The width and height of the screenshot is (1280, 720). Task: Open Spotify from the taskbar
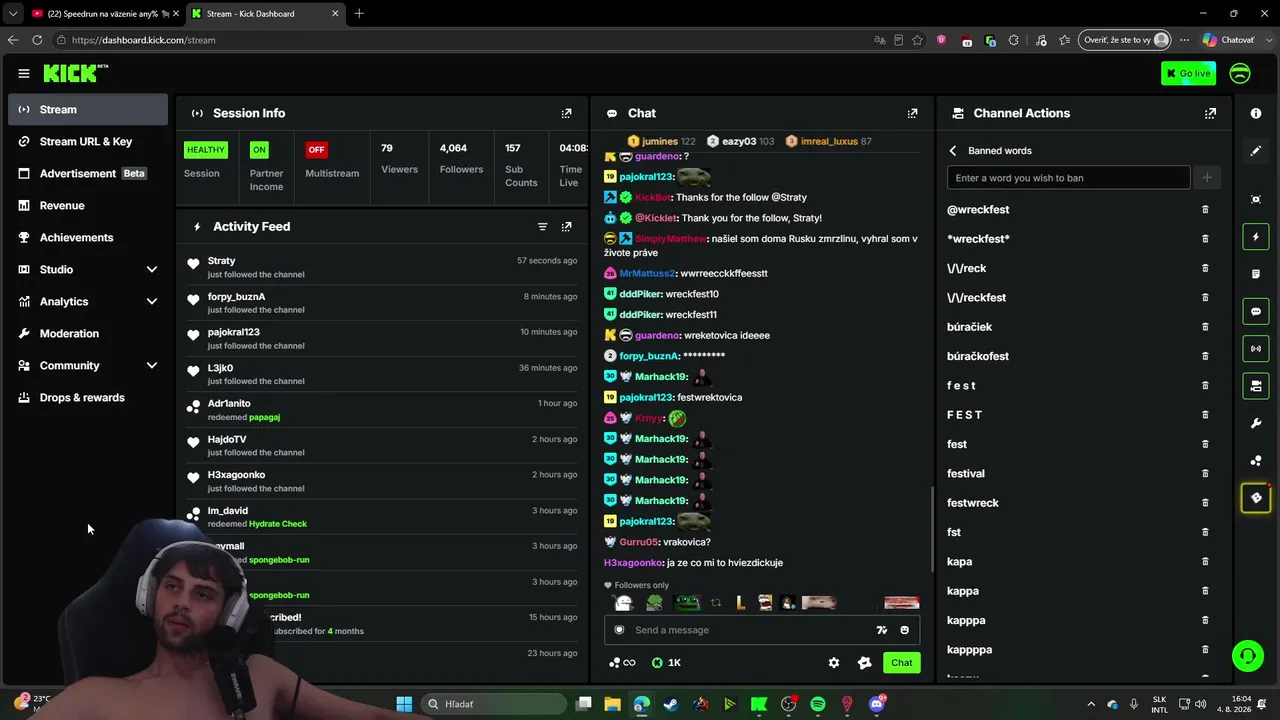(817, 704)
